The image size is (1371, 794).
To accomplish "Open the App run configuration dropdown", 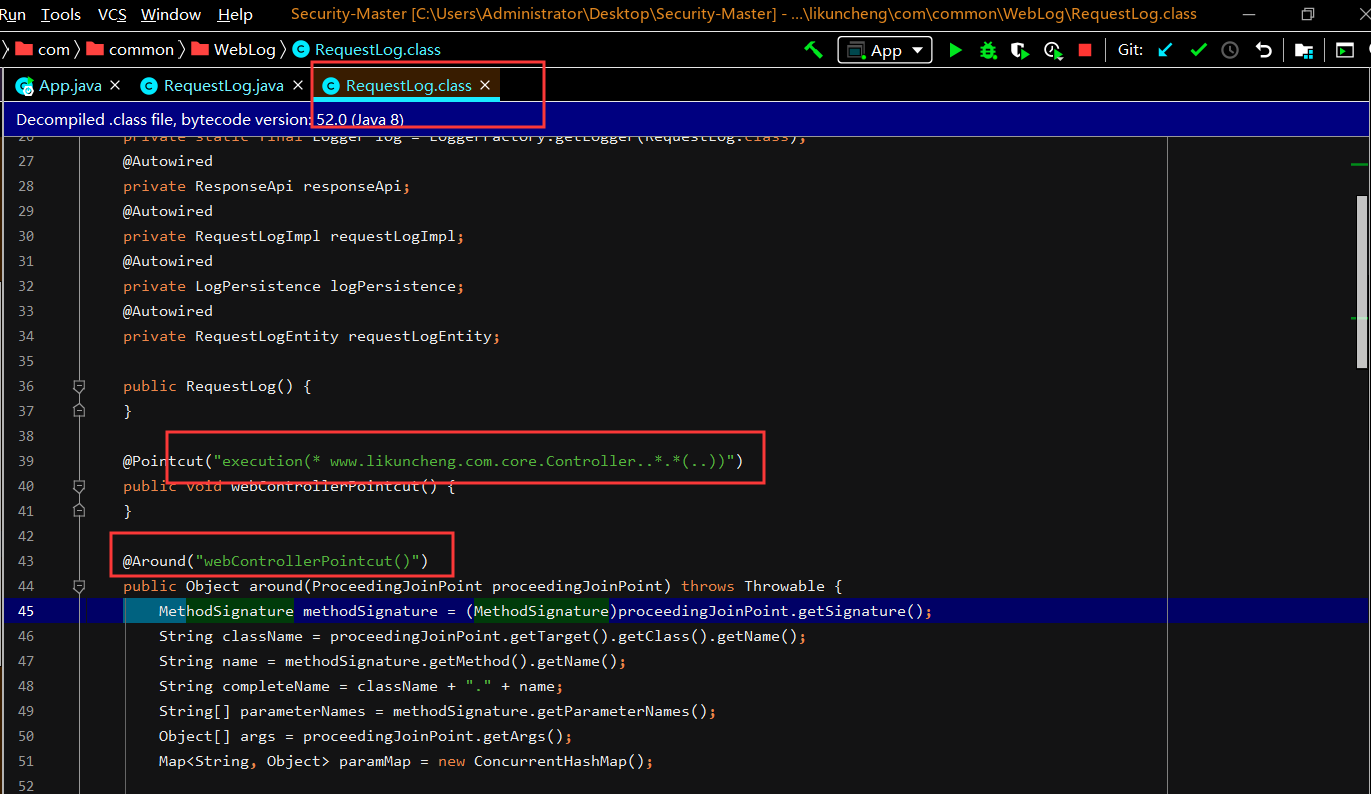I will tap(885, 50).
